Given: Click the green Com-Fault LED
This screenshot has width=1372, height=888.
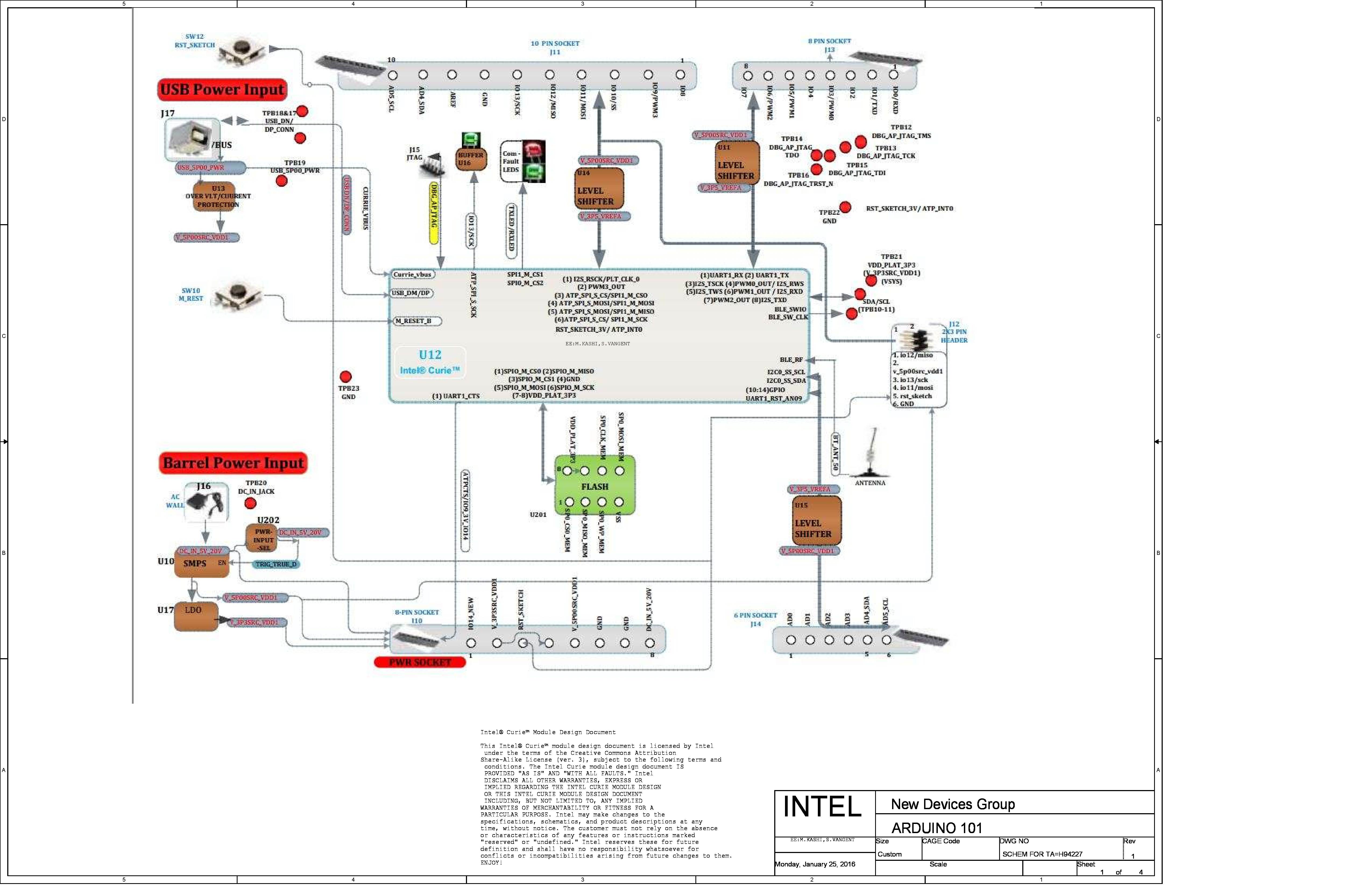Looking at the screenshot, I should pos(534,172).
